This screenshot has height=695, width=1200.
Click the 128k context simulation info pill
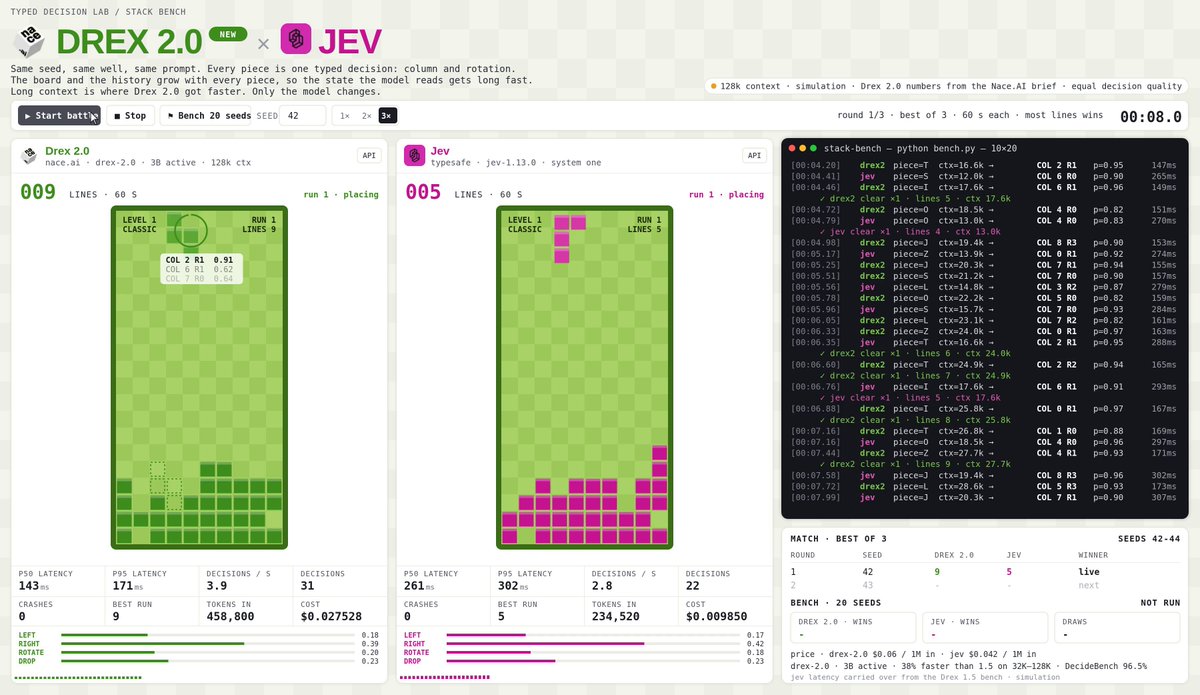[x=948, y=86]
